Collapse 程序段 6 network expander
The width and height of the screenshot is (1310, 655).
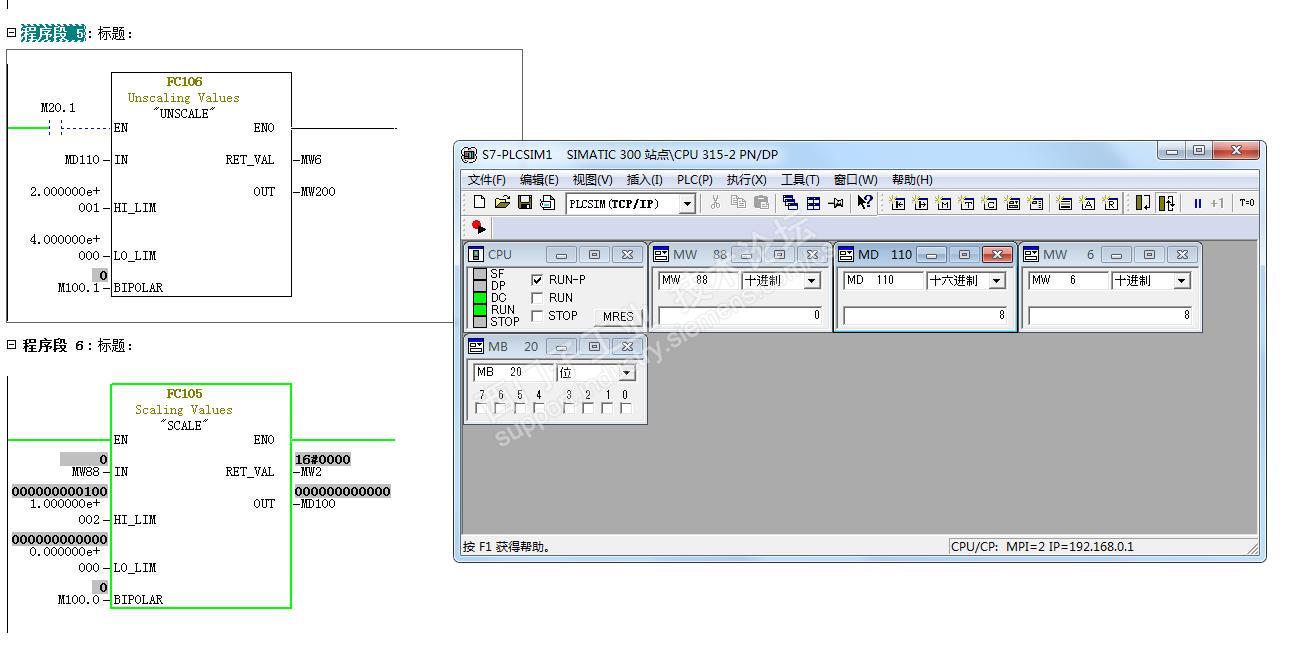[x=12, y=345]
